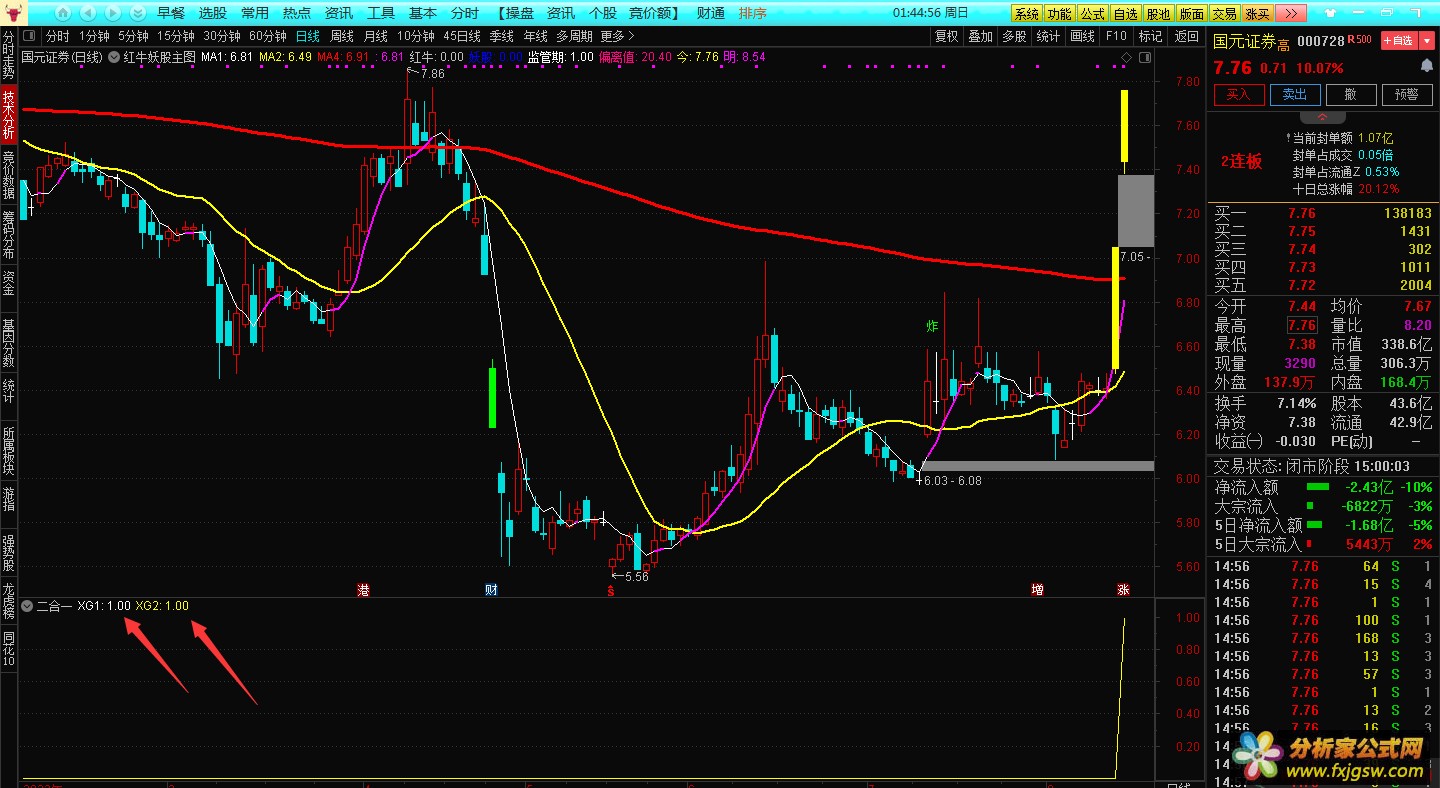Toggle the right panel icon next to diamond
Image resolution: width=1440 pixels, height=788 pixels.
pyautogui.click(x=1145, y=57)
